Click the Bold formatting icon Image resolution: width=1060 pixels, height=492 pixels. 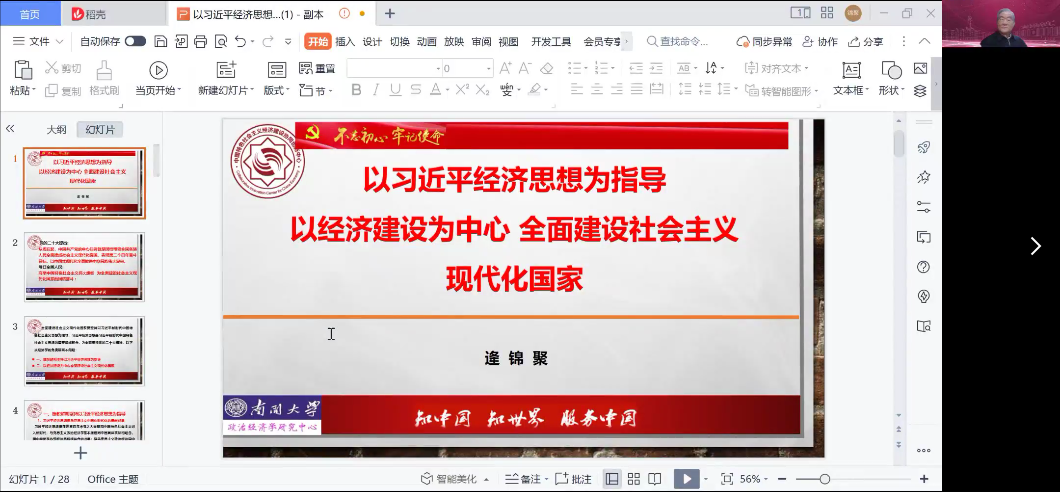click(x=356, y=90)
